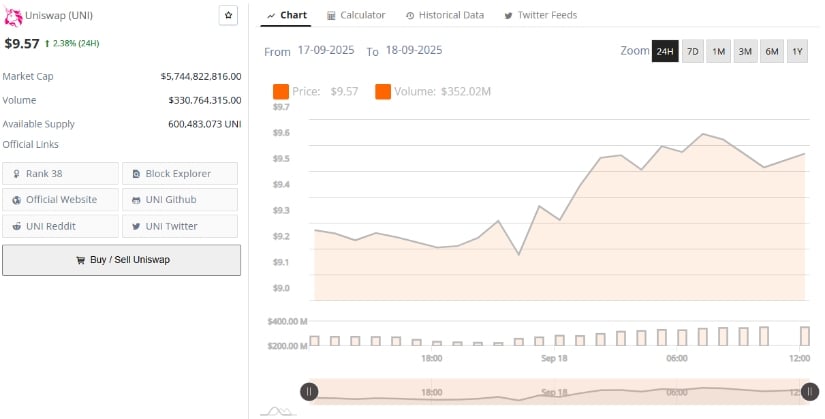Click the Volume value $330,764,315.00
This screenshot has height=419, width=825.
coord(205,100)
